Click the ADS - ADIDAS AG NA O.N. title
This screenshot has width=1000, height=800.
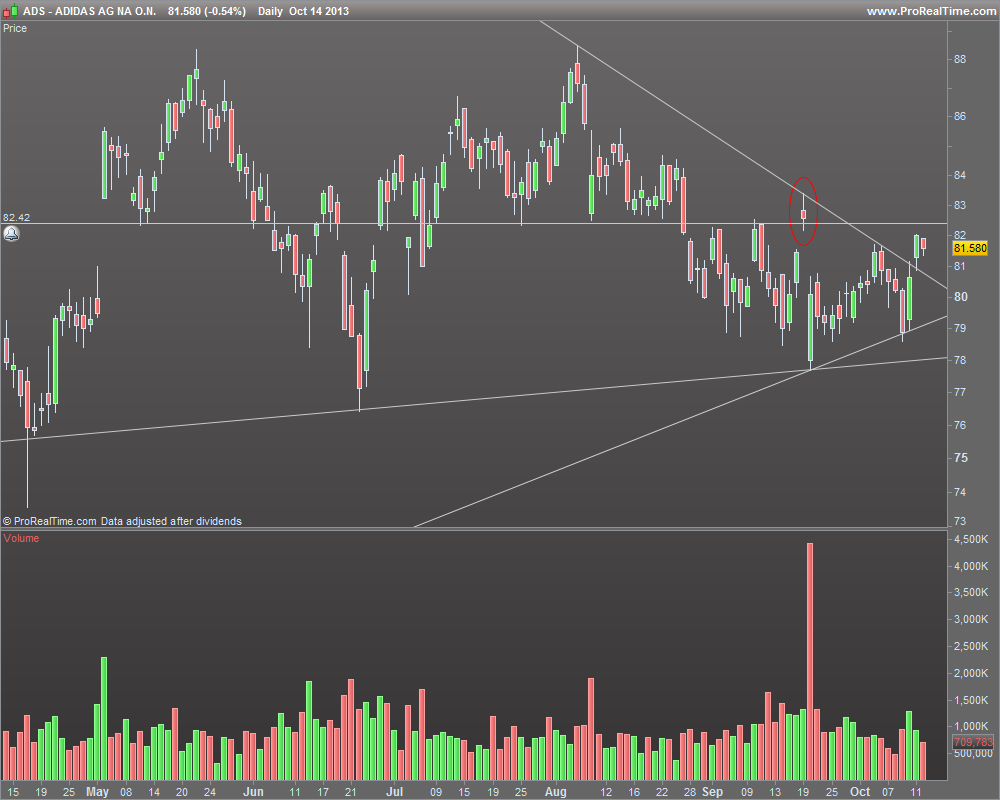click(x=89, y=11)
